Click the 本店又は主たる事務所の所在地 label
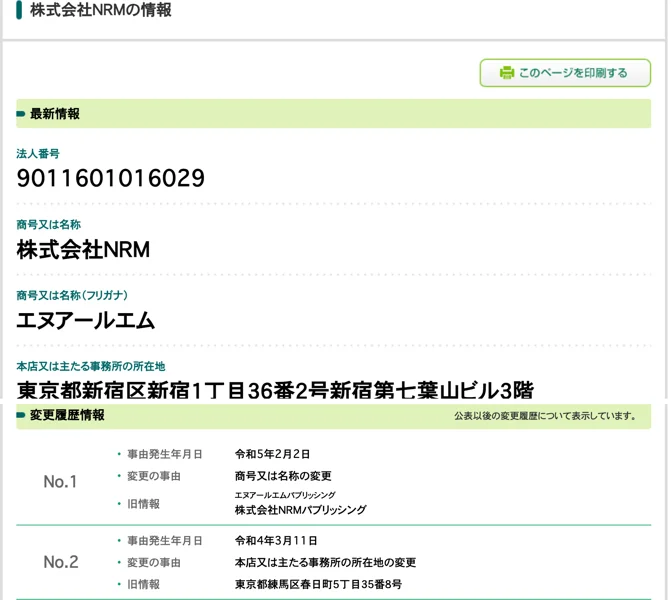 (91, 366)
